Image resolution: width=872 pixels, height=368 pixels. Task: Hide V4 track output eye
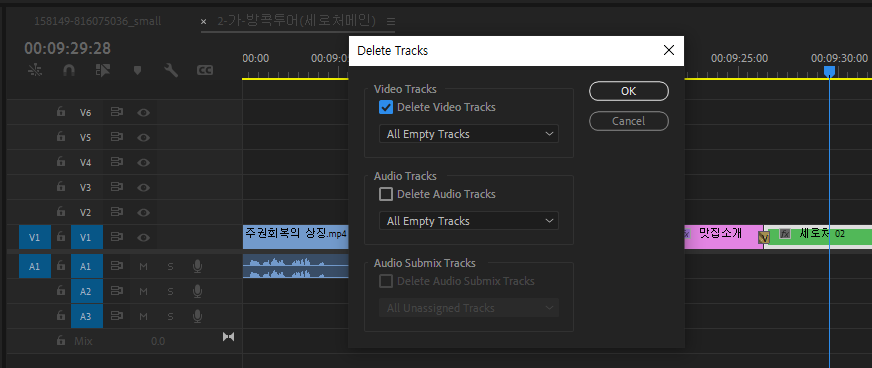[143, 162]
